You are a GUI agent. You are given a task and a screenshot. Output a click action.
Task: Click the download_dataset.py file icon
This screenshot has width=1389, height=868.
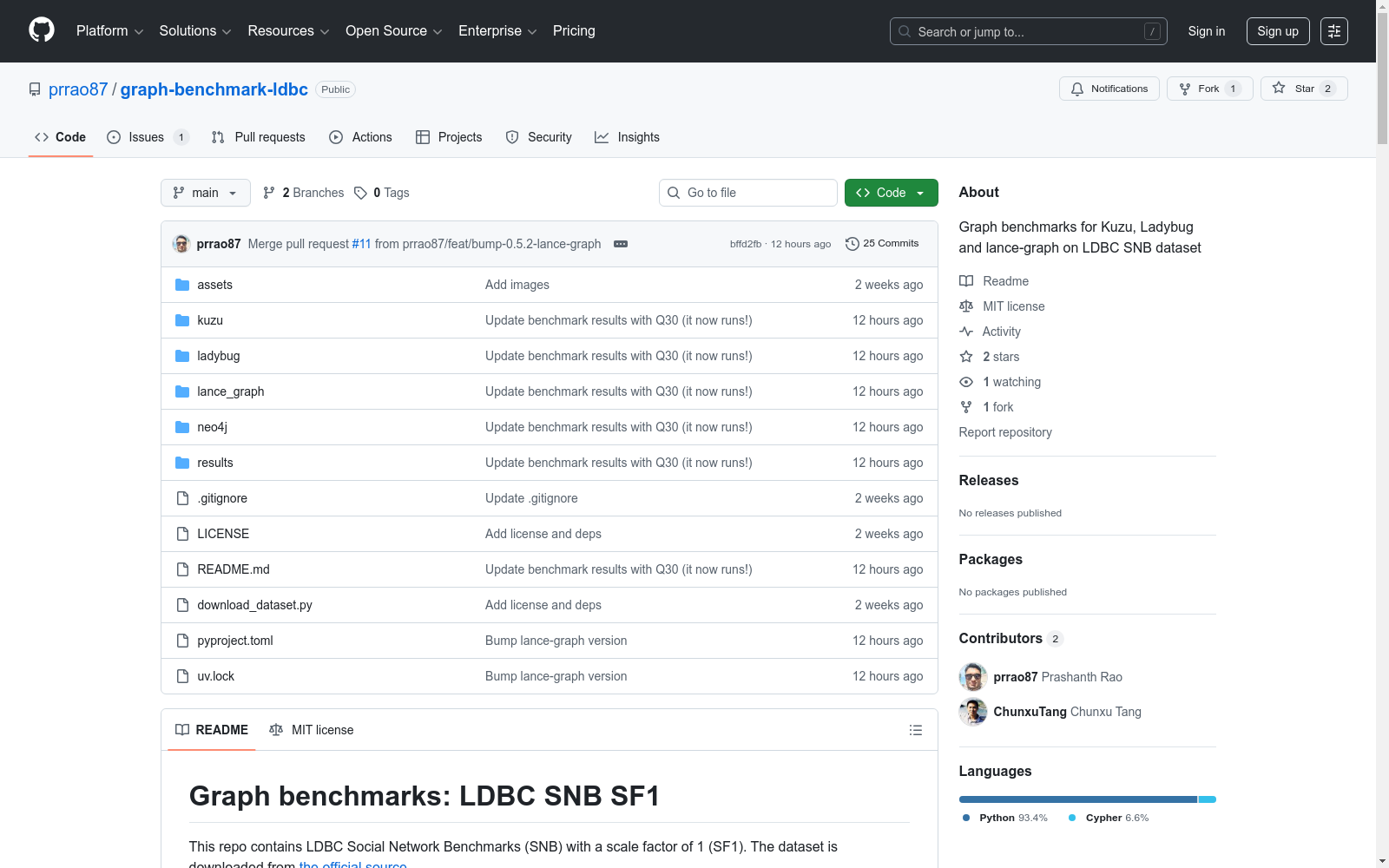tap(182, 605)
